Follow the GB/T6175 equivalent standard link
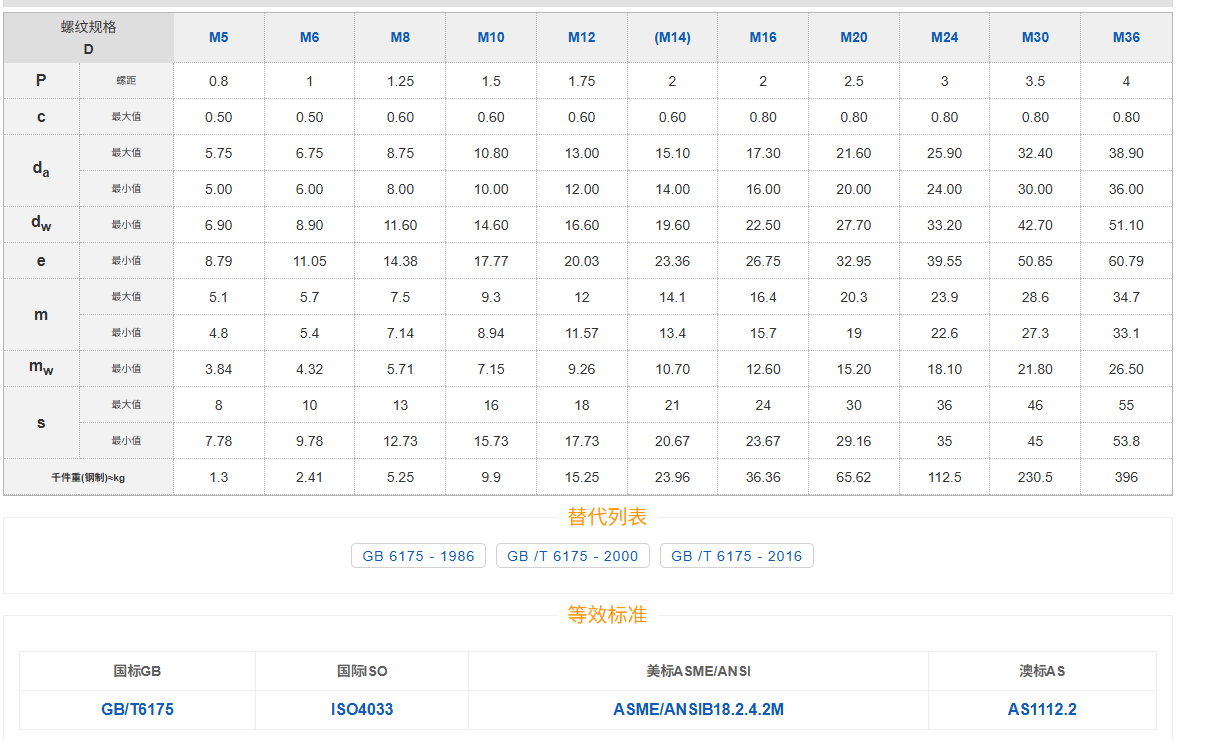Image resolution: width=1211 pixels, height=741 pixels. coord(137,710)
